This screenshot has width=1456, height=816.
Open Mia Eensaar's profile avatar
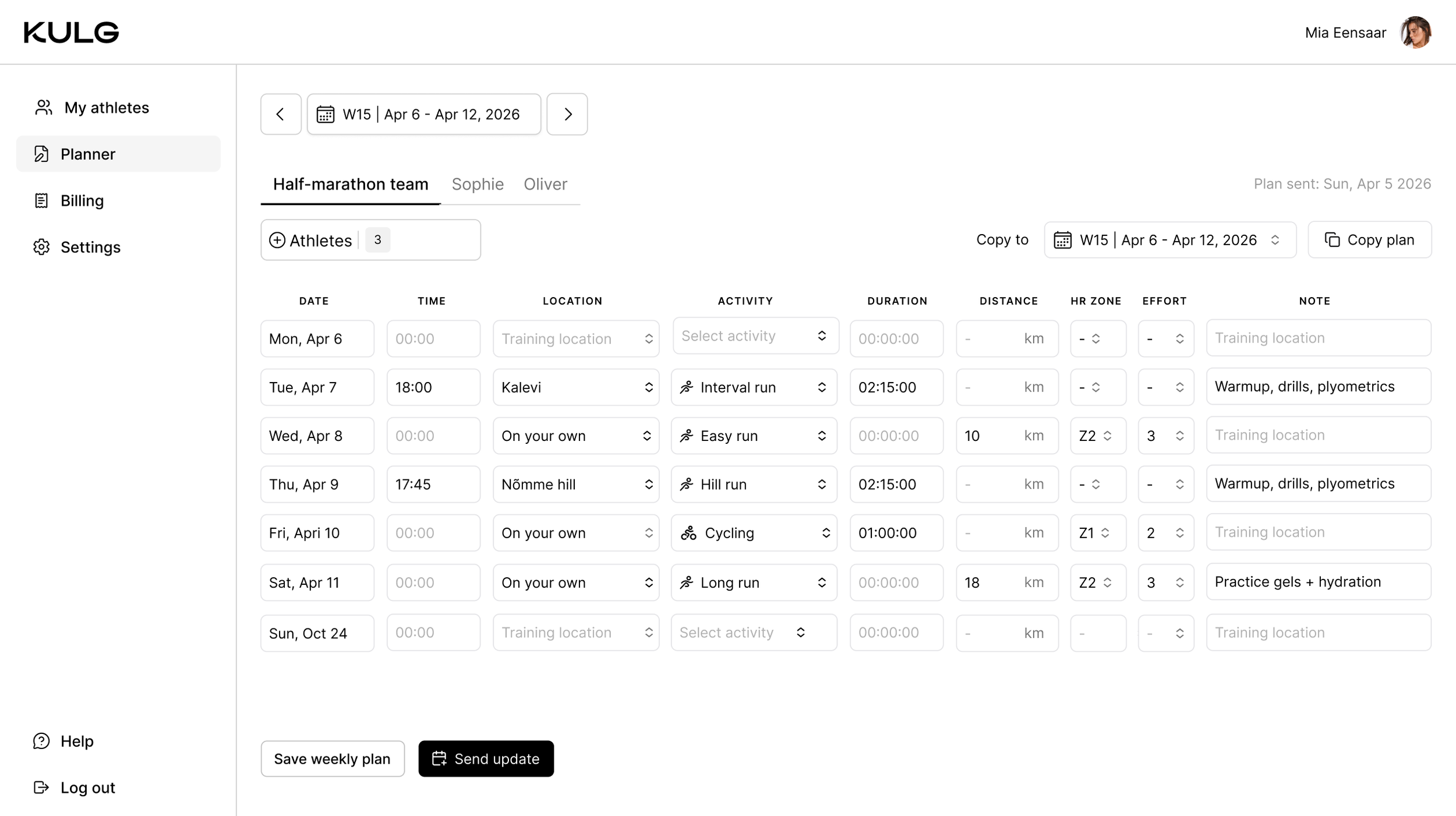(x=1416, y=33)
